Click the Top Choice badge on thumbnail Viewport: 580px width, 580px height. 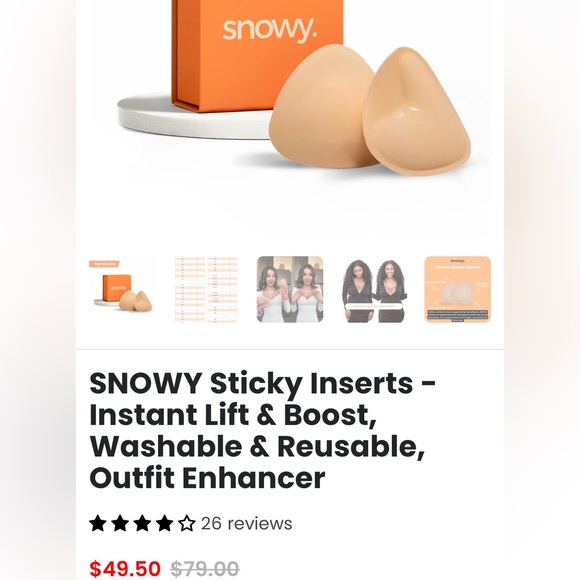(104, 264)
